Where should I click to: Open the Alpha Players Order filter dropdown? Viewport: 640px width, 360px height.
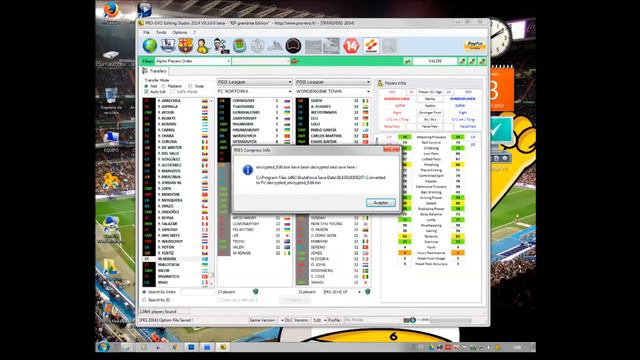pyautogui.click(x=193, y=61)
